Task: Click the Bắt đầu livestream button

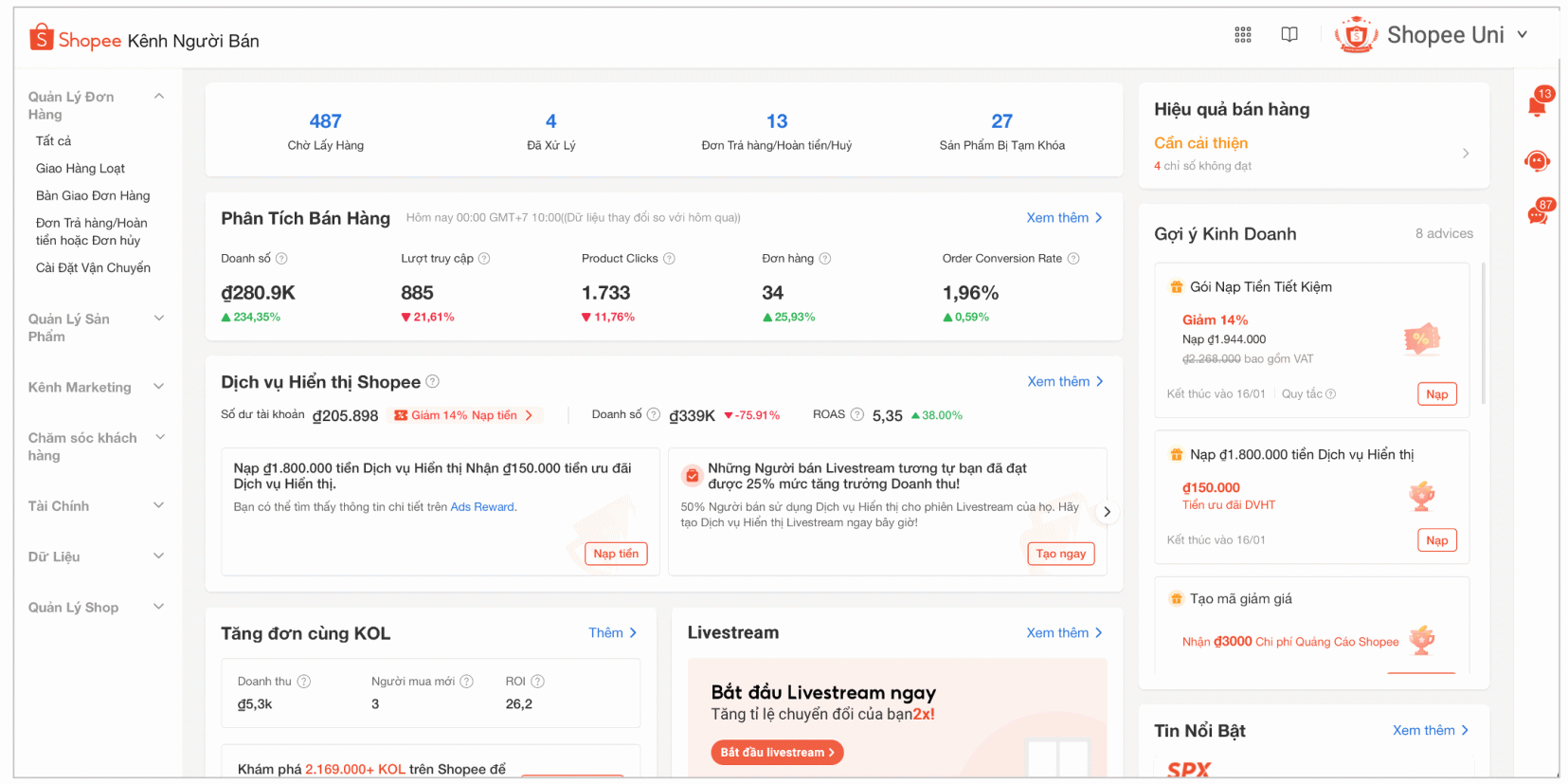Action: coord(776,753)
